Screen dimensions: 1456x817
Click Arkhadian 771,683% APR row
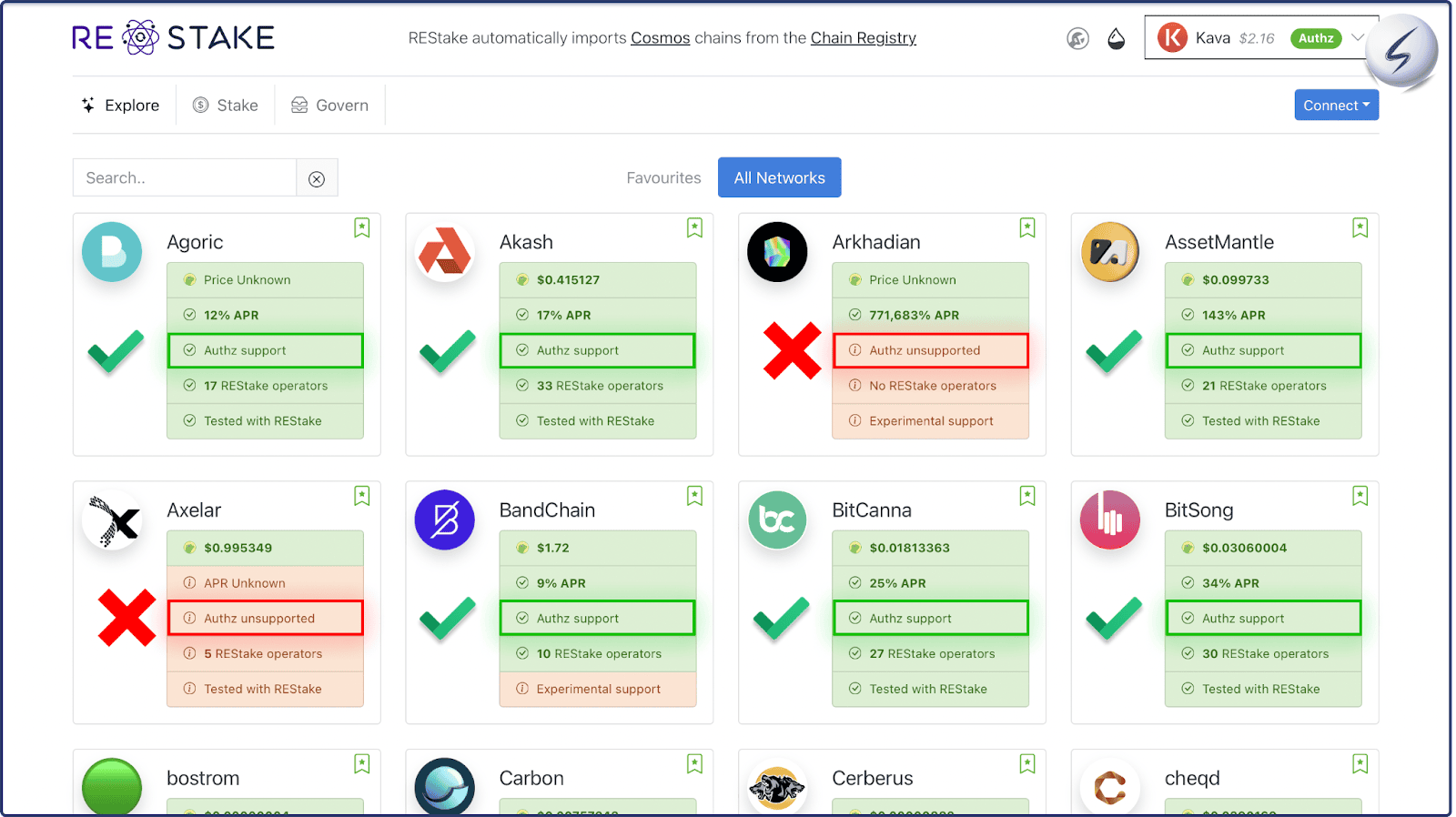[x=930, y=315]
